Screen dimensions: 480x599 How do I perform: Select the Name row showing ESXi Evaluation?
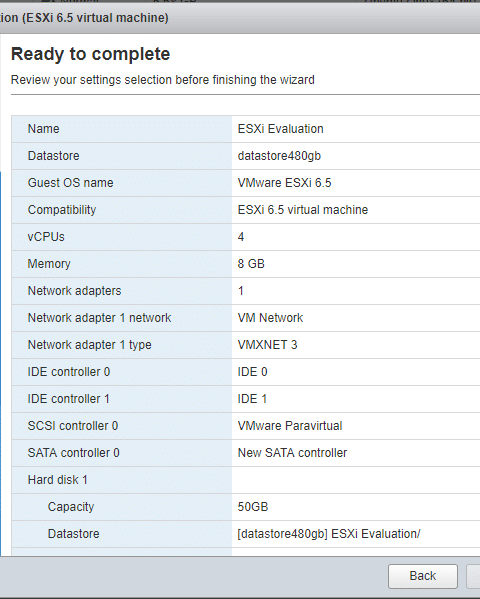[x=246, y=129]
